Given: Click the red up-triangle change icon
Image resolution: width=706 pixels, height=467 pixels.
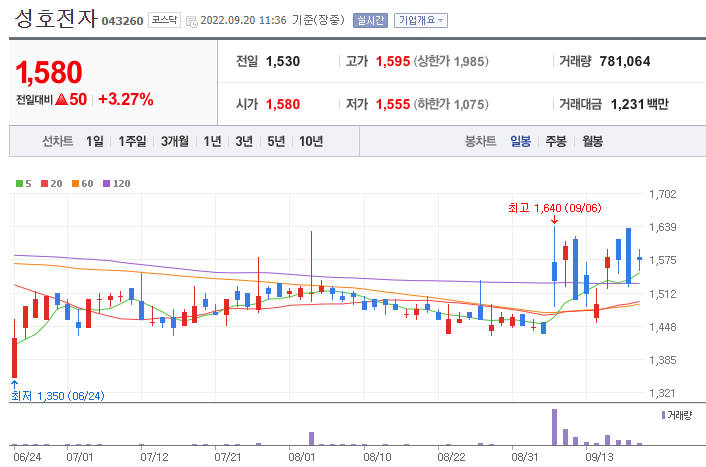Looking at the screenshot, I should coord(62,99).
